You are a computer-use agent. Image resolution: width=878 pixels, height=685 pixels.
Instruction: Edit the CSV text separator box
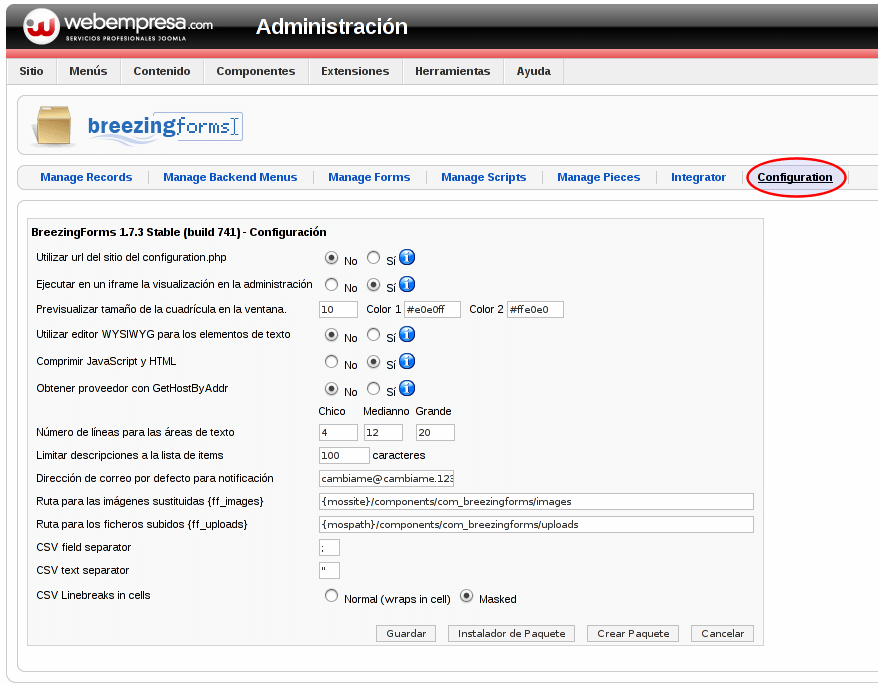pos(329,570)
